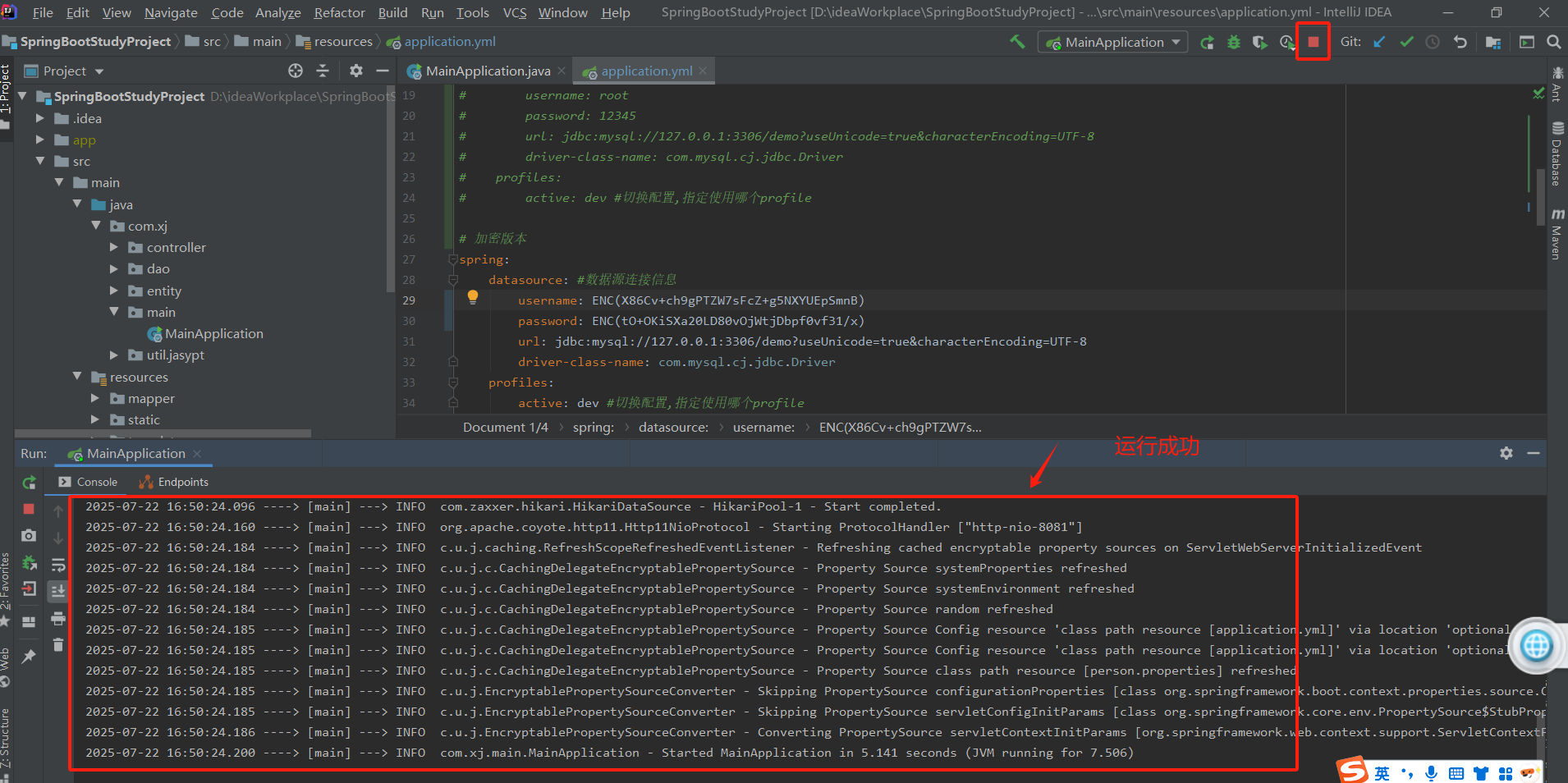Toggle scroll to end in console
The height and width of the screenshot is (783, 1568).
point(58,590)
